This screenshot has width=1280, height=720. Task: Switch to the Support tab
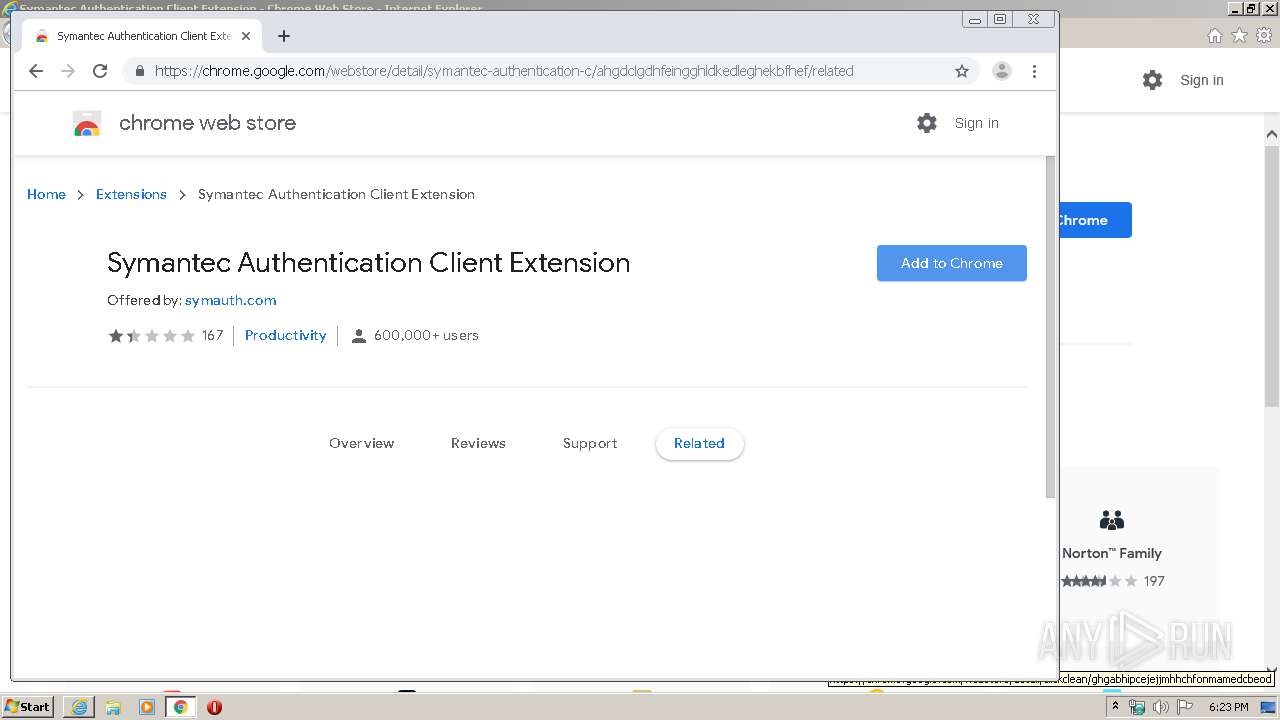590,443
